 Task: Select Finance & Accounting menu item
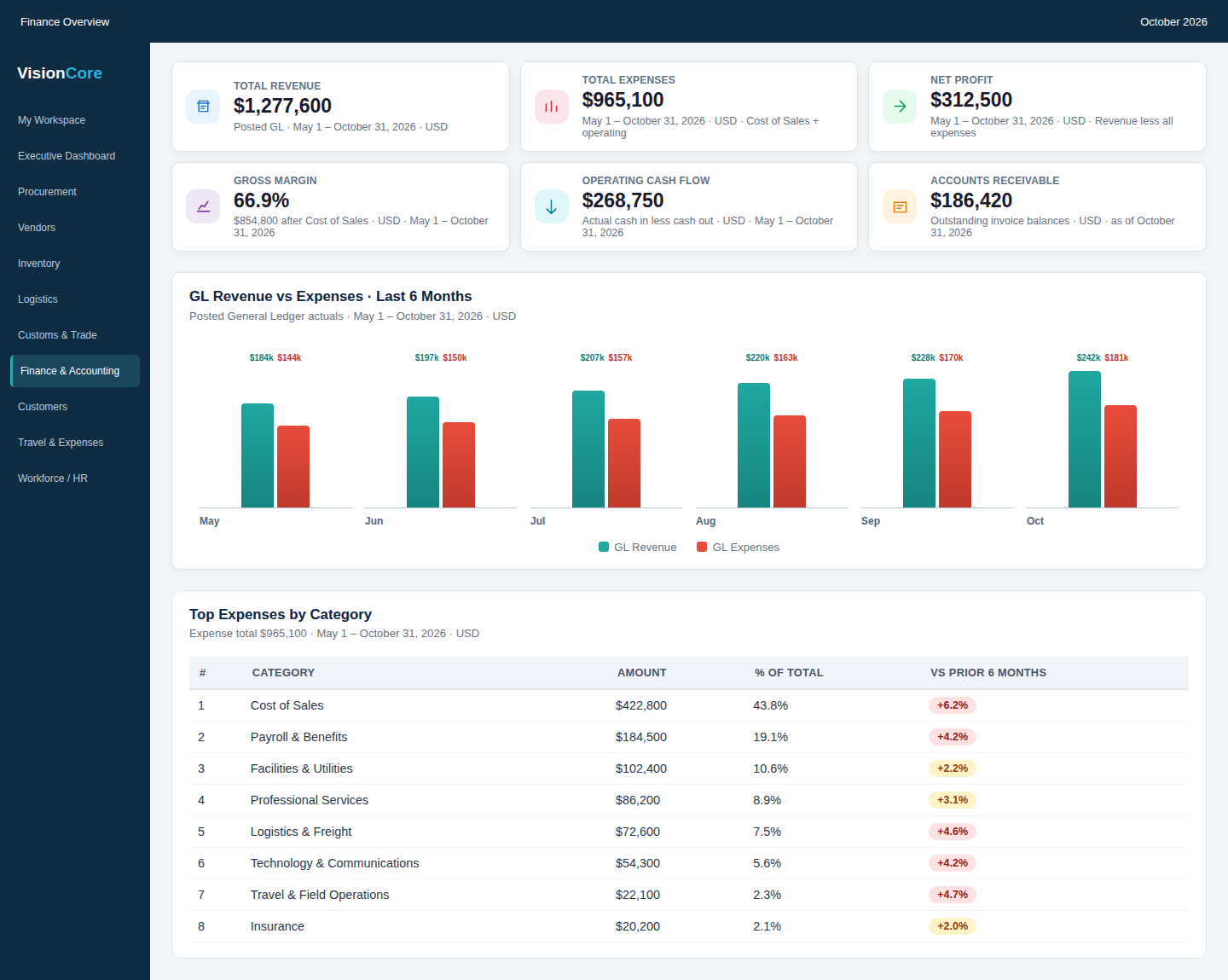point(75,371)
